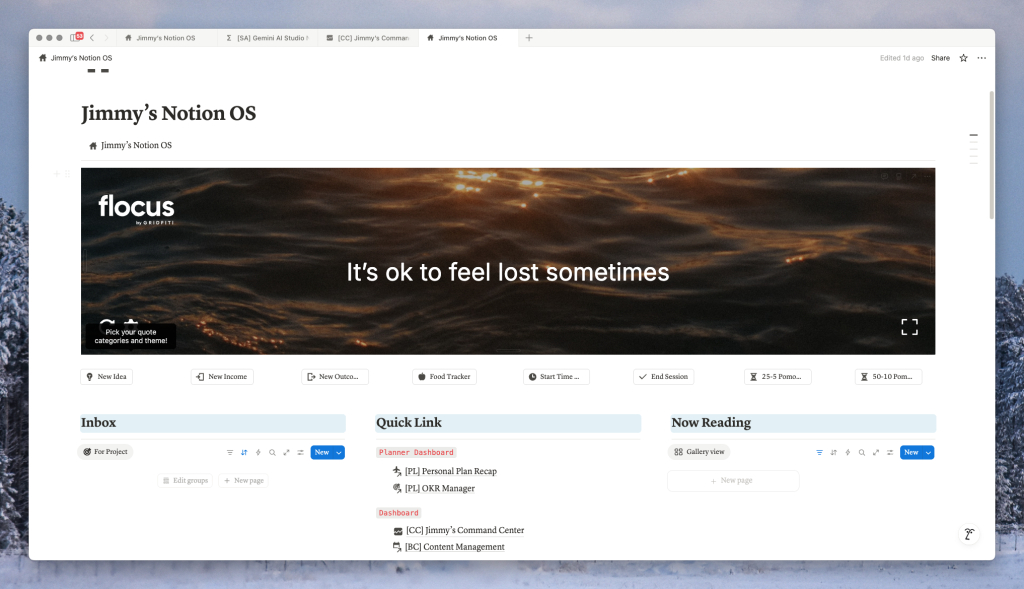The width and height of the screenshot is (1024, 589).
Task: Expand the New dropdown arrow in Inbox
Action: coord(339,453)
